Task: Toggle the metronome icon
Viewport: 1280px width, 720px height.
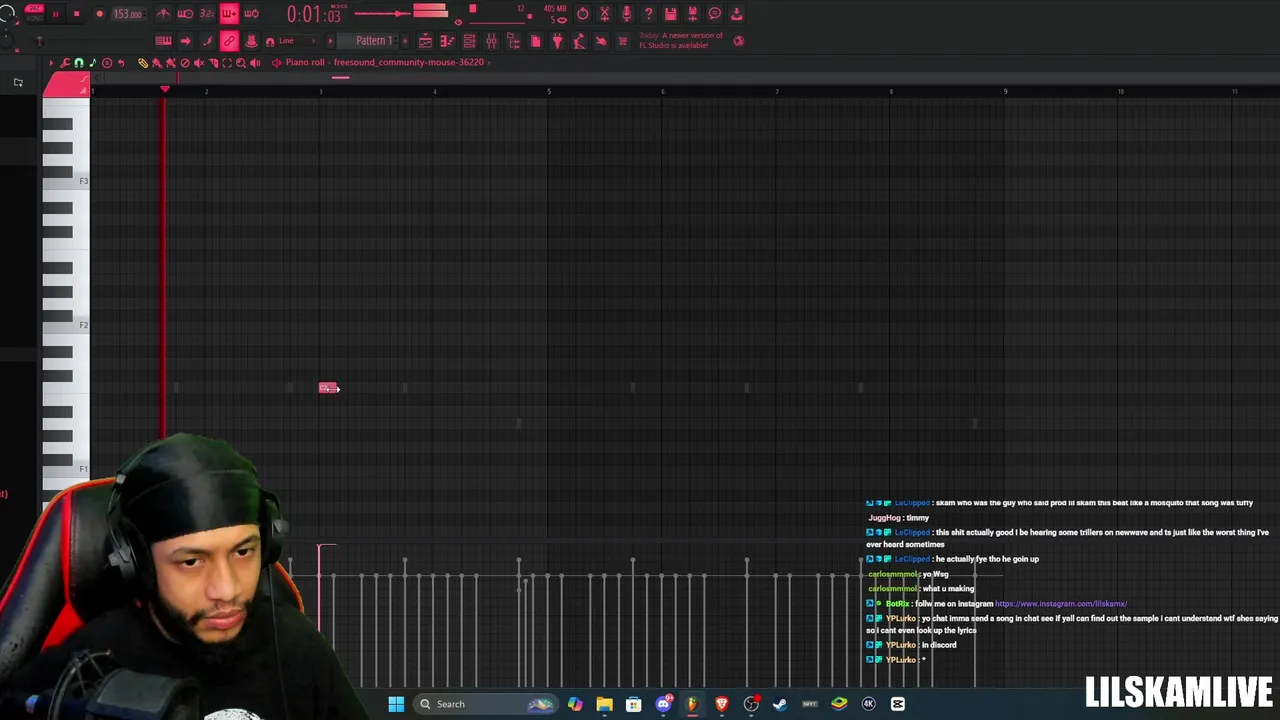Action: point(163,14)
